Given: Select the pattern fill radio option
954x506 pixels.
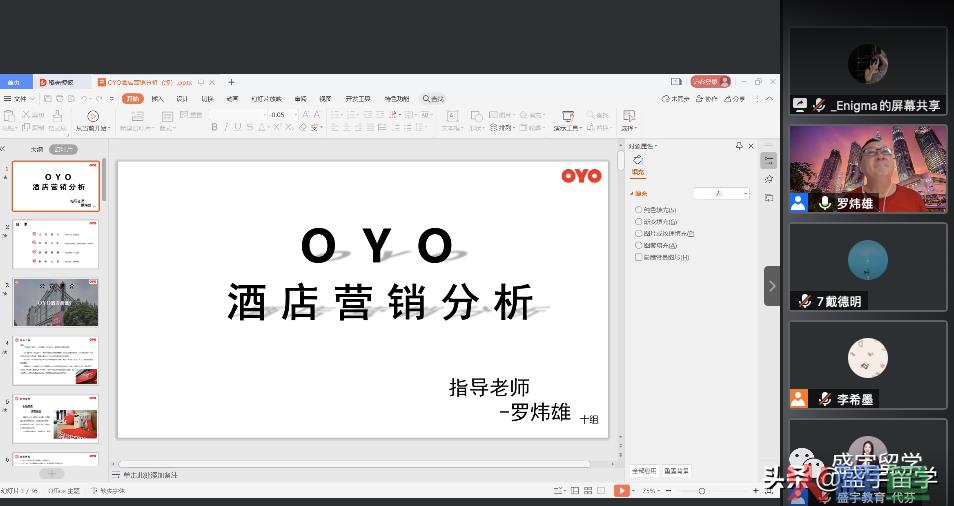Looking at the screenshot, I should coord(638,245).
